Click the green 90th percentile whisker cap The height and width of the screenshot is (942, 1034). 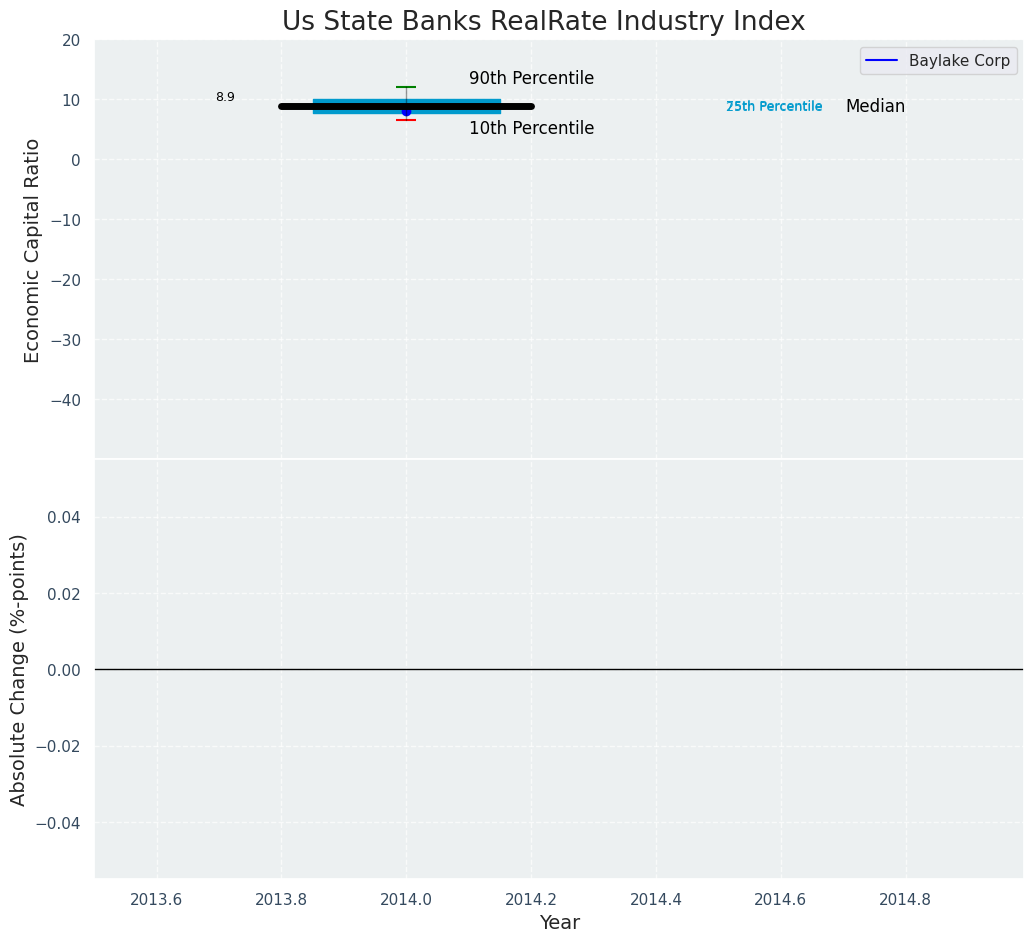click(x=406, y=87)
